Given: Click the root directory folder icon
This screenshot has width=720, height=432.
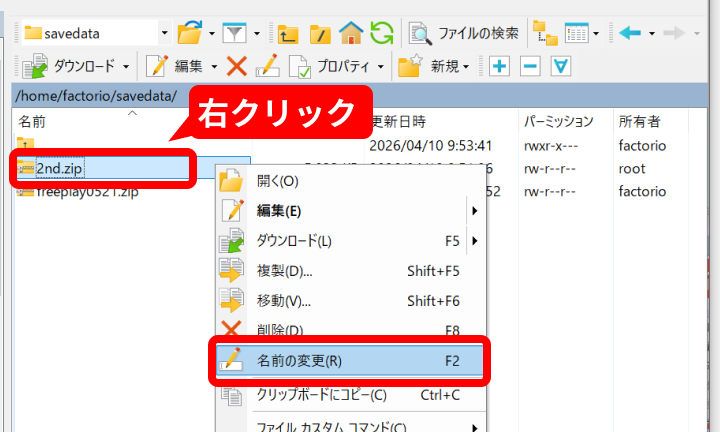Looking at the screenshot, I should click(320, 33).
